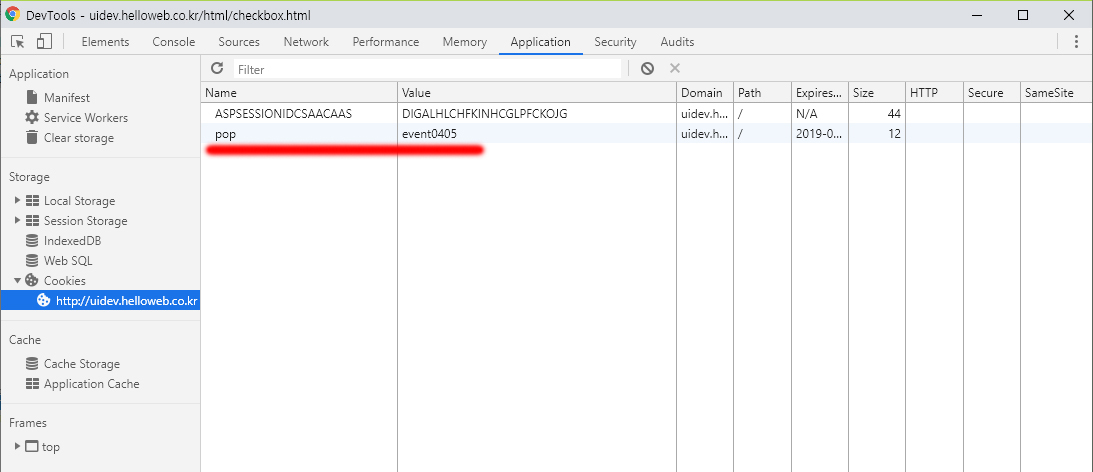Screen dimensions: 1093x472
Task: Select the pop cookie name cell
Action: point(299,133)
